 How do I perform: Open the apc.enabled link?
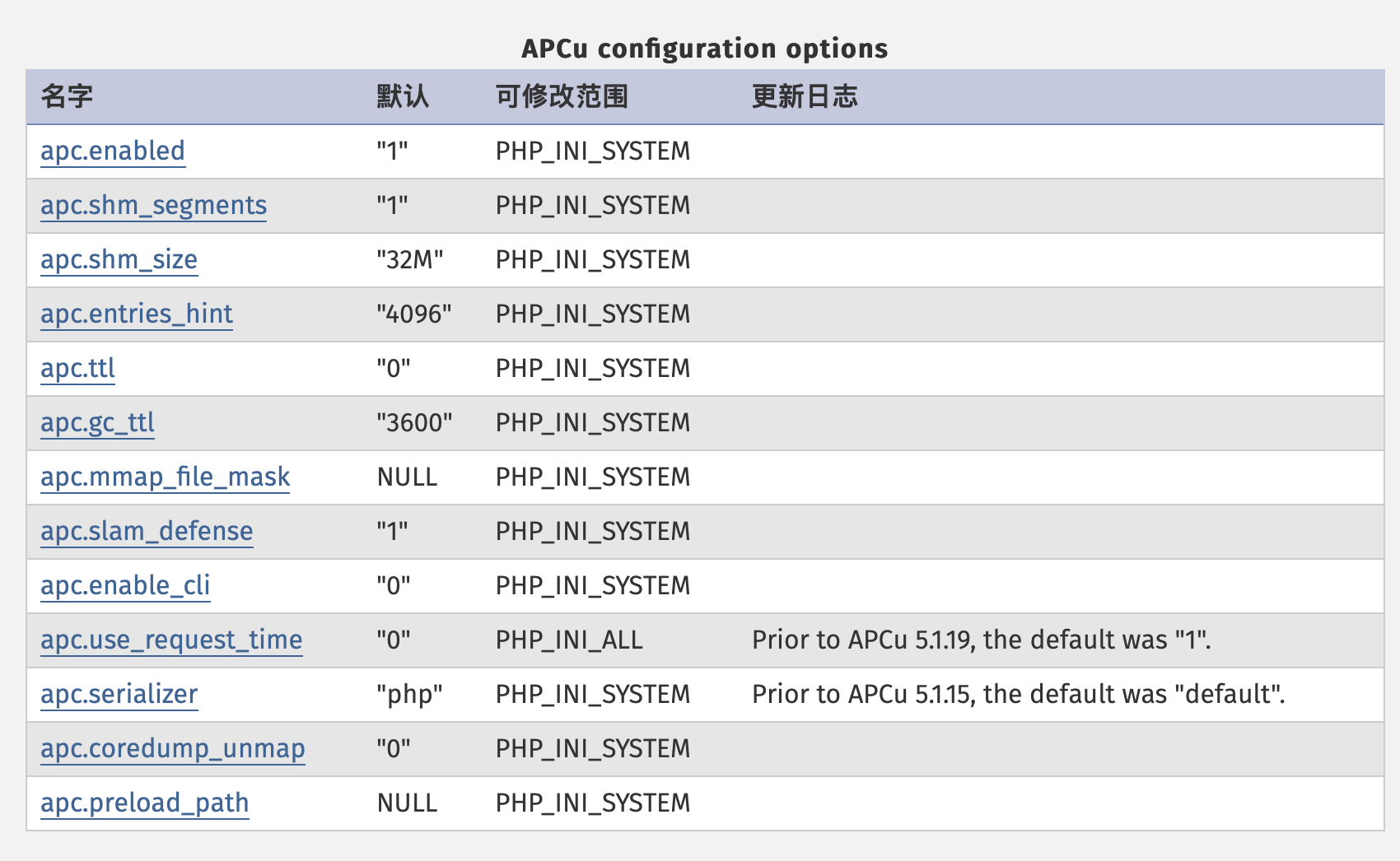coord(113,151)
